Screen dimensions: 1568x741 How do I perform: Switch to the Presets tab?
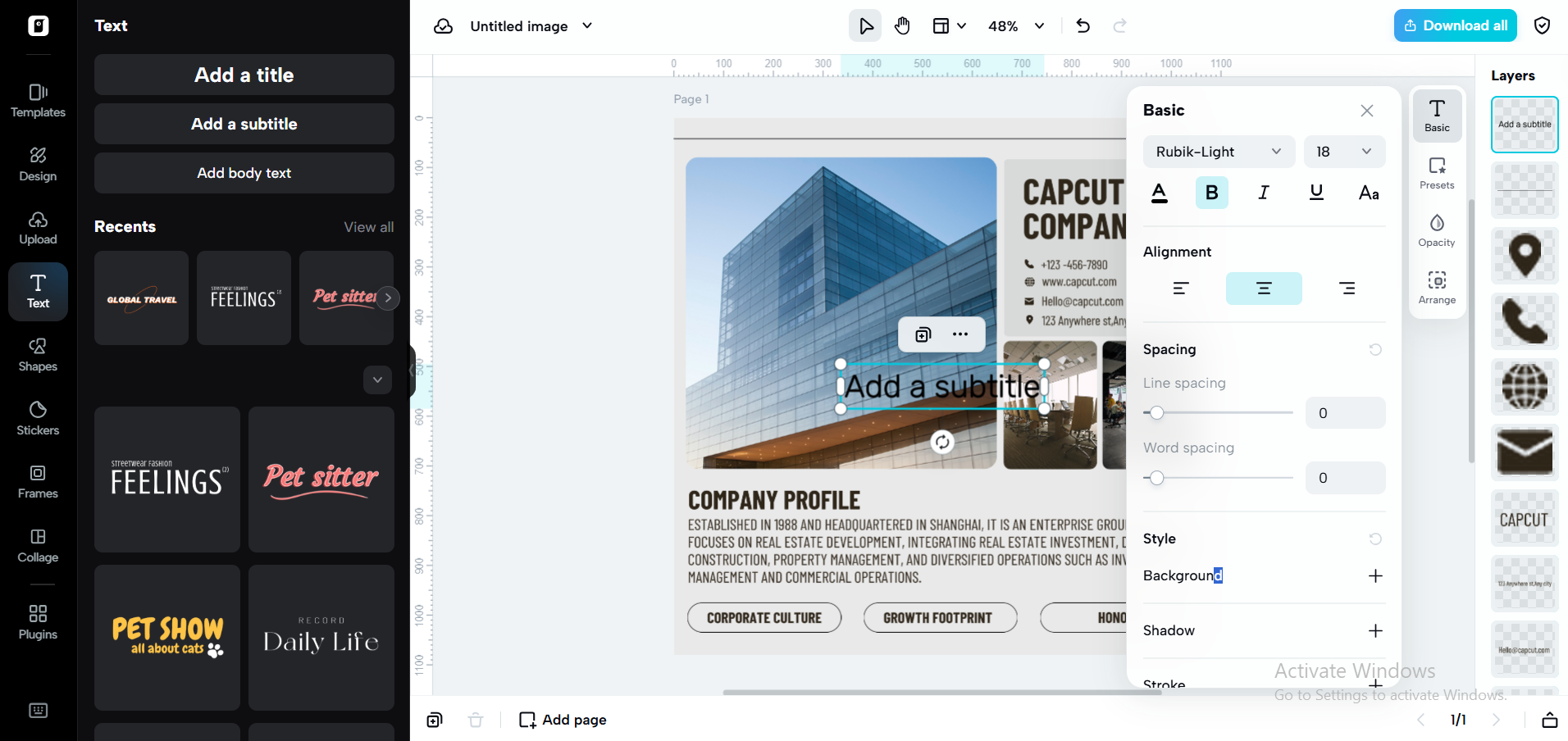tap(1436, 173)
